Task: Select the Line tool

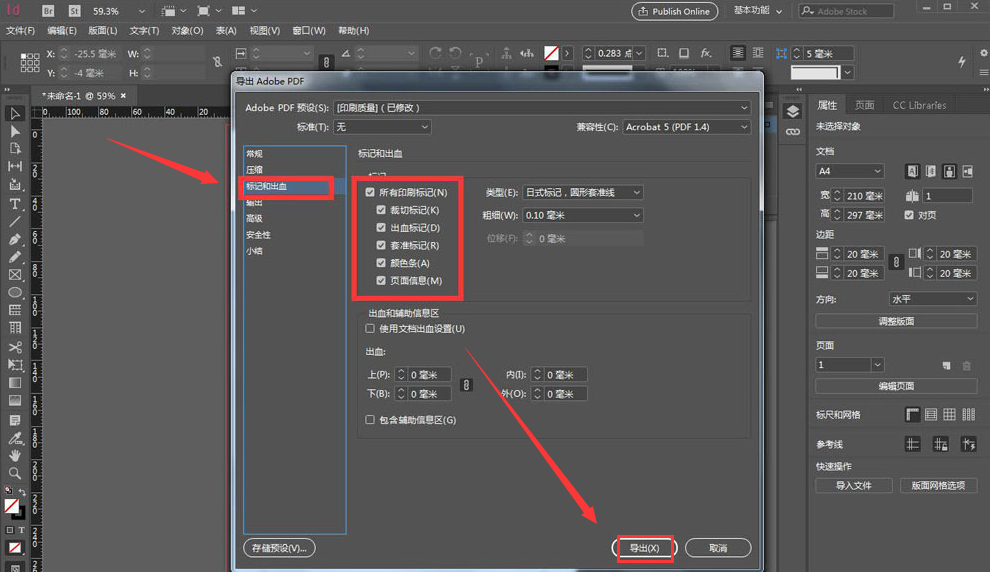Action: [x=15, y=222]
